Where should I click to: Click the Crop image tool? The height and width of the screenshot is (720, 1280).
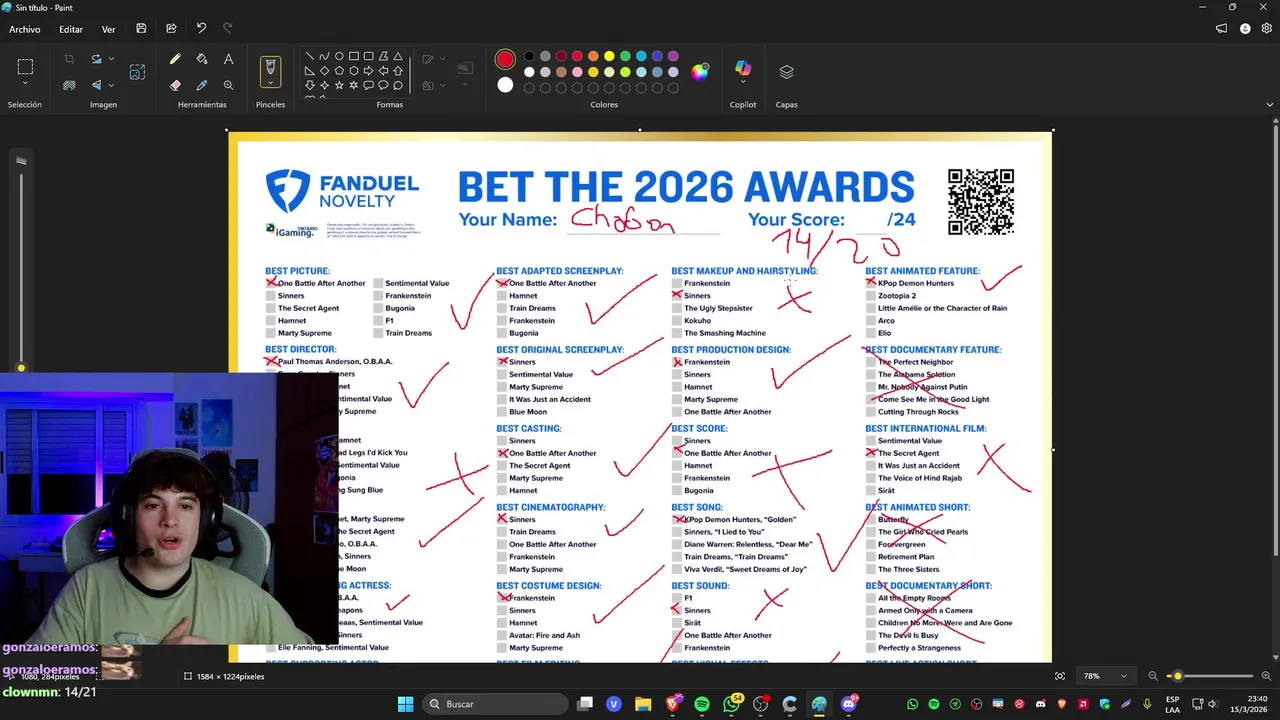69,60
